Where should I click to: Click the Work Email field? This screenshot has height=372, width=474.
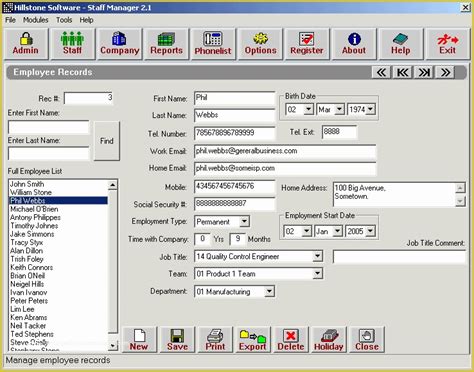tap(285, 151)
